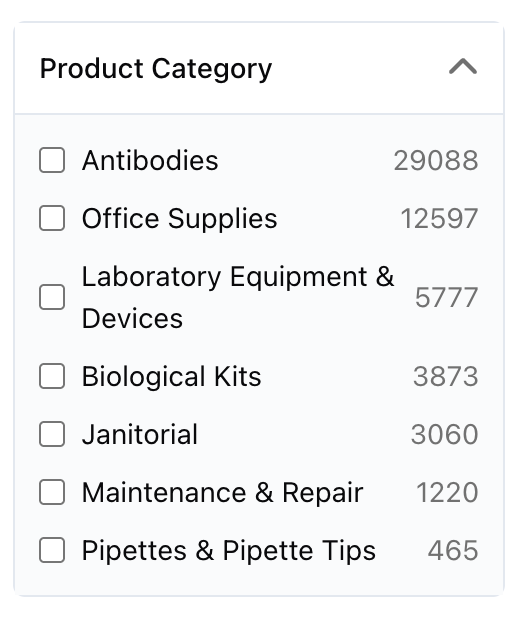
Task: Click the Maintenance & Repair label
Action: [222, 493]
